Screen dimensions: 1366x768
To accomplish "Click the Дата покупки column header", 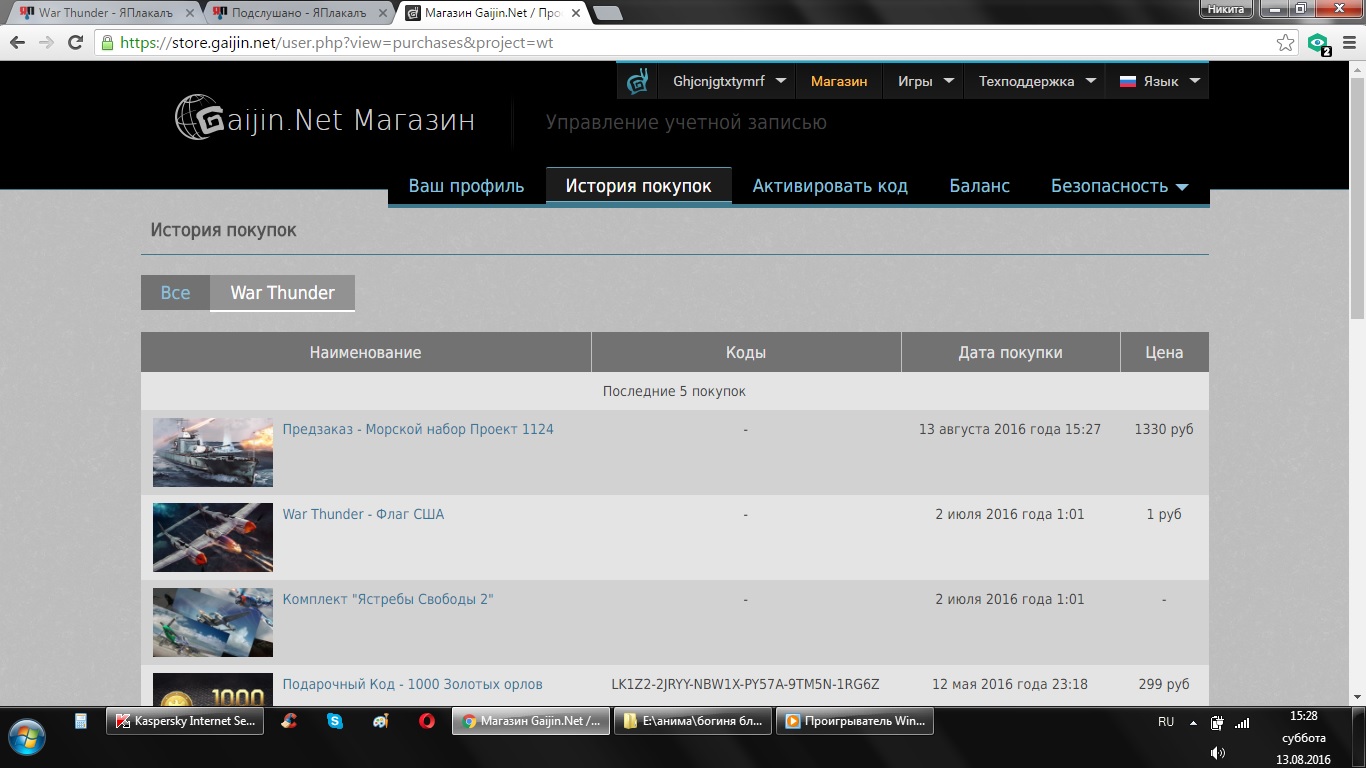I will coord(1011,352).
